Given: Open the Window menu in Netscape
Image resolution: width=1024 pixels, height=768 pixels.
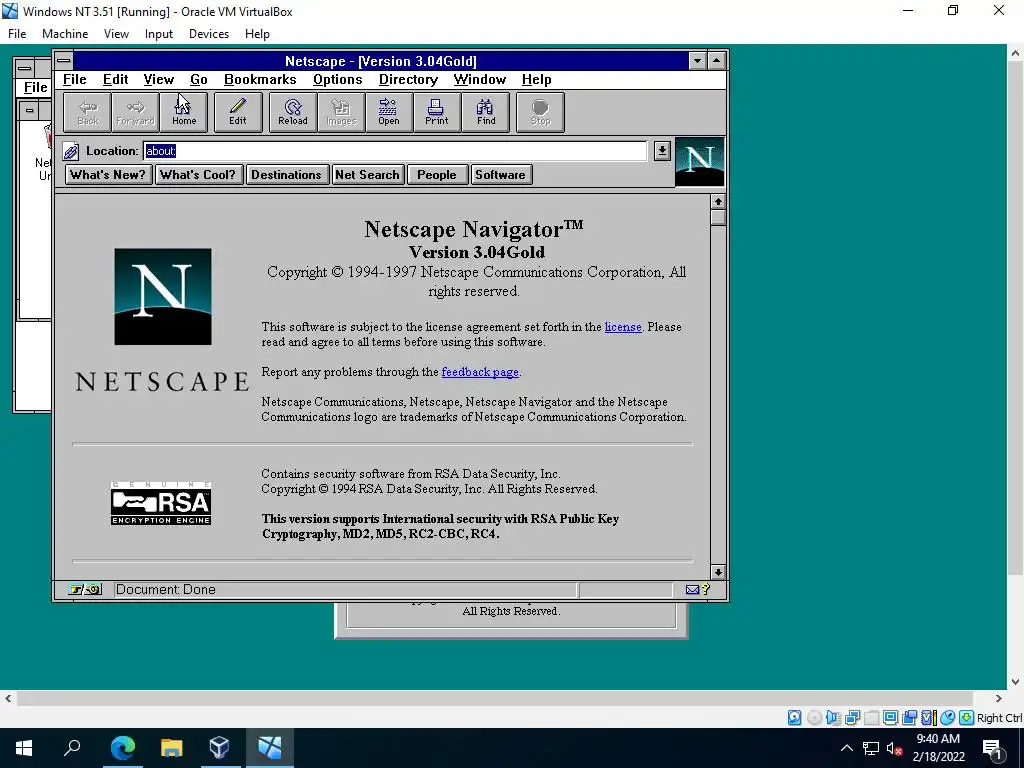Looking at the screenshot, I should coord(480,80).
